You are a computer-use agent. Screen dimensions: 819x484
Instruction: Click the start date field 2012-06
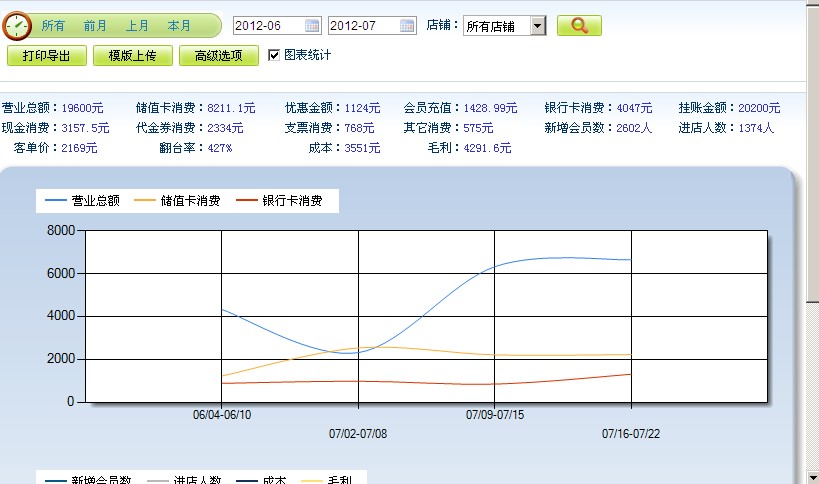[x=267, y=26]
